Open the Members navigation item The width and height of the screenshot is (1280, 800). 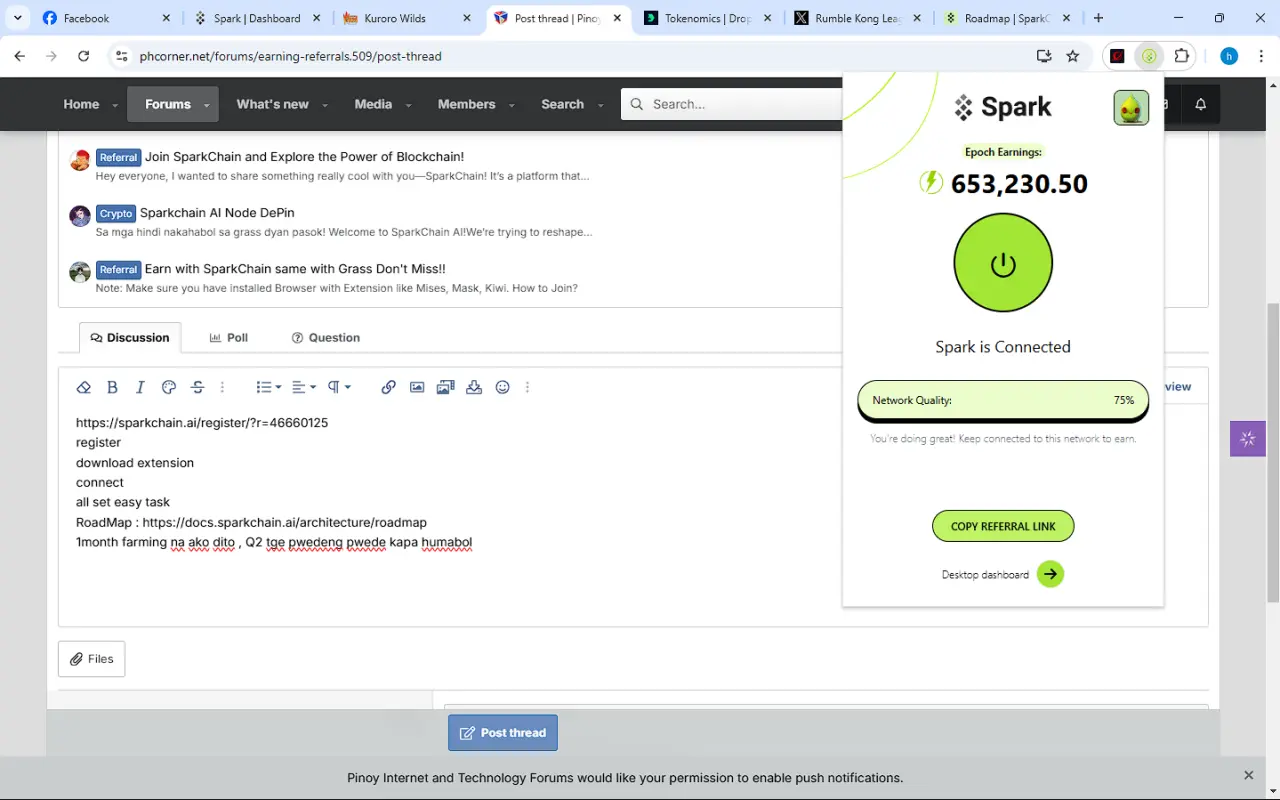click(466, 104)
